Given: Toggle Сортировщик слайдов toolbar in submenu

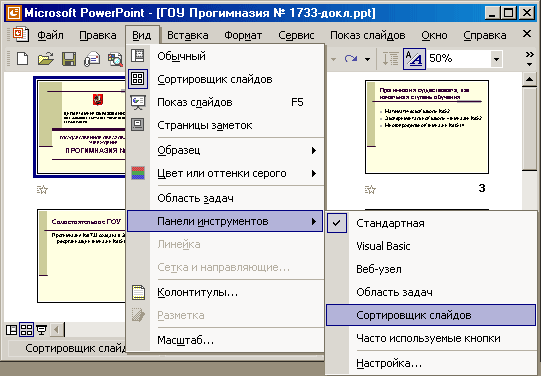Looking at the screenshot, I should point(431,315).
